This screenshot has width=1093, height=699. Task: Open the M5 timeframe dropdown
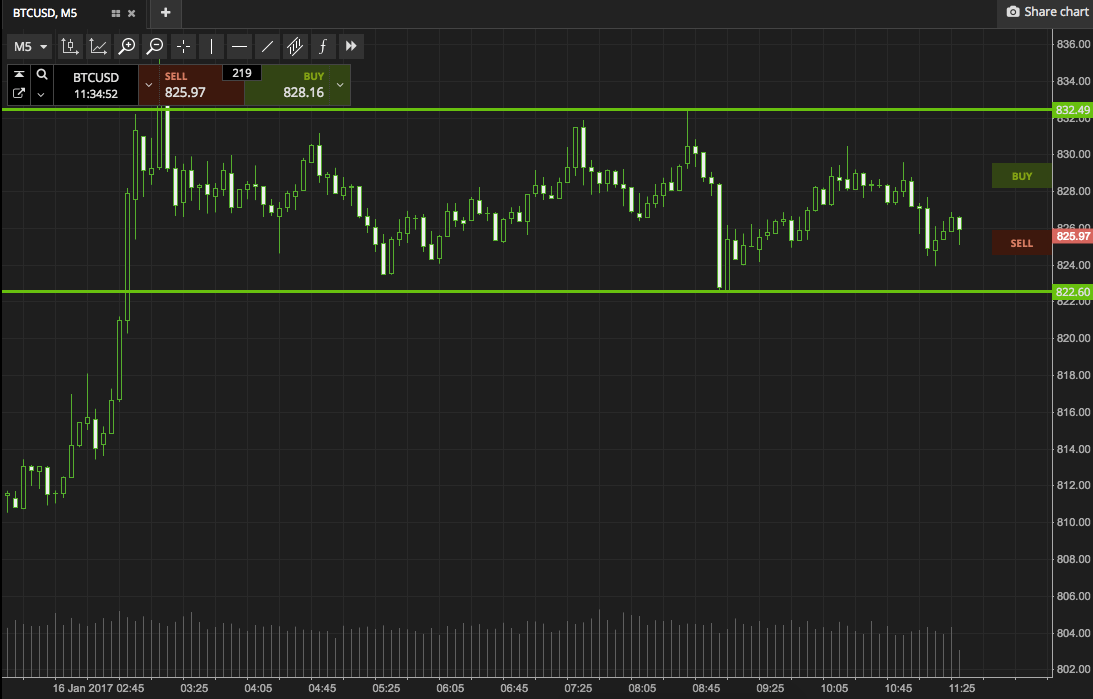point(31,46)
